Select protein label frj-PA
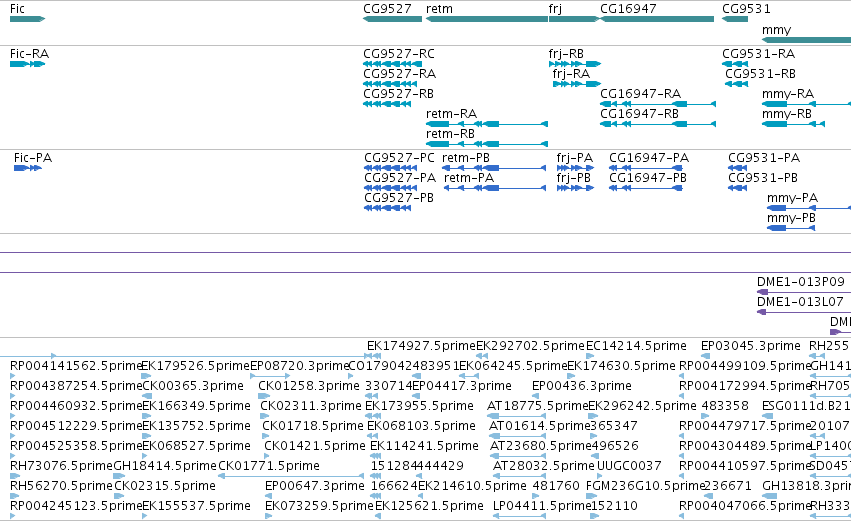Viewport: 851px width, 521px height. tap(575, 158)
